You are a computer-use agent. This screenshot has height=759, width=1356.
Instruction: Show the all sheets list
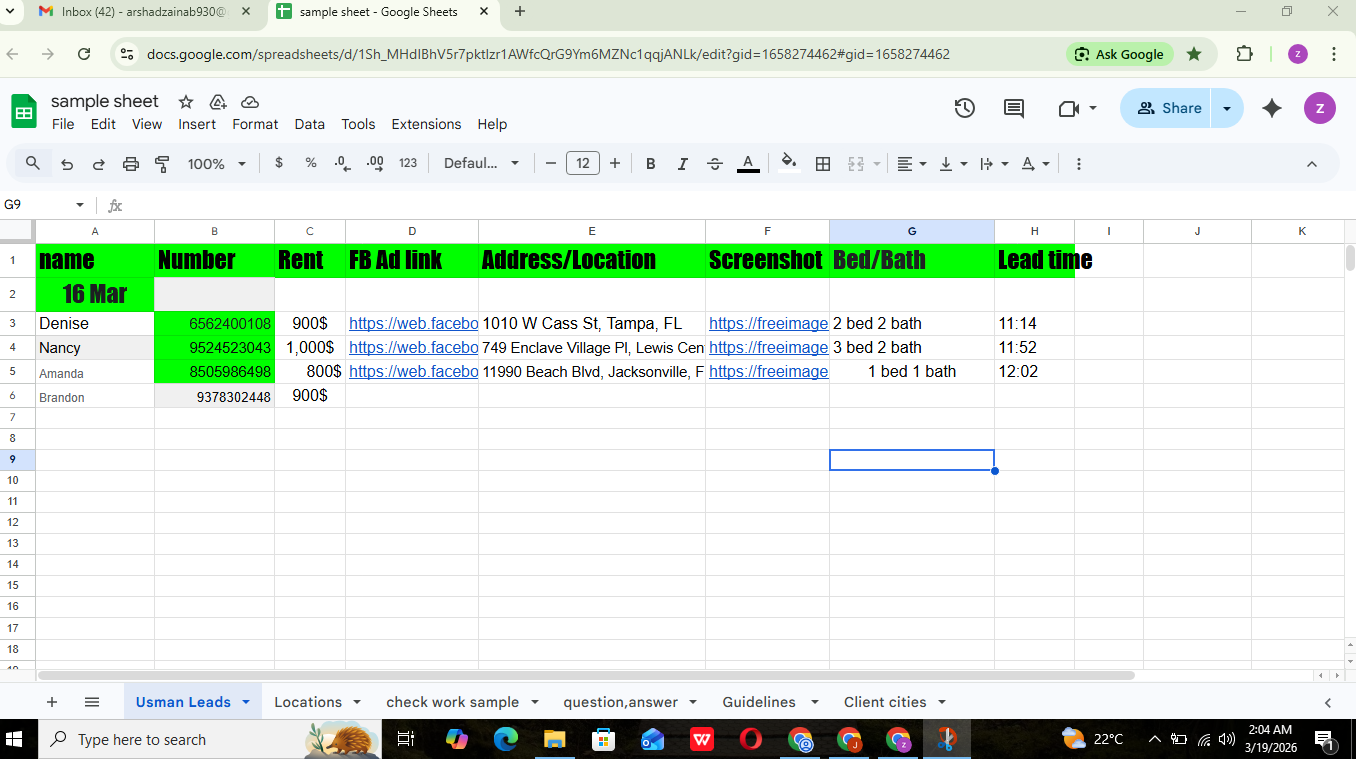[x=92, y=702]
